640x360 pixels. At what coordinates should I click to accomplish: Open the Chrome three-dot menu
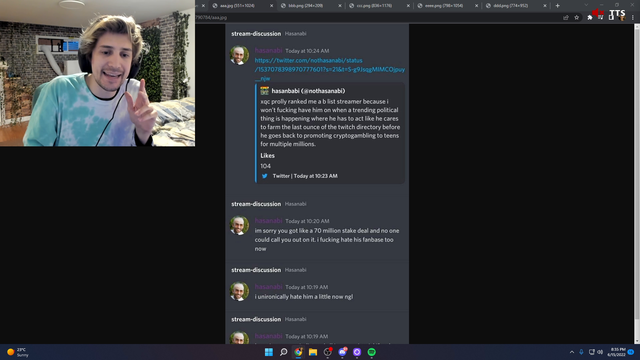pyautogui.click(x=633, y=18)
